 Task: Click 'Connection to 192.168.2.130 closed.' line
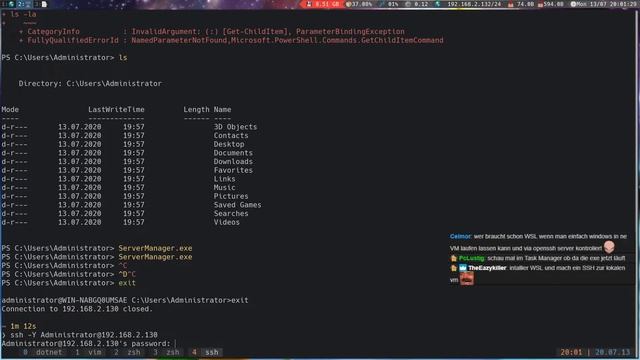pos(77,309)
